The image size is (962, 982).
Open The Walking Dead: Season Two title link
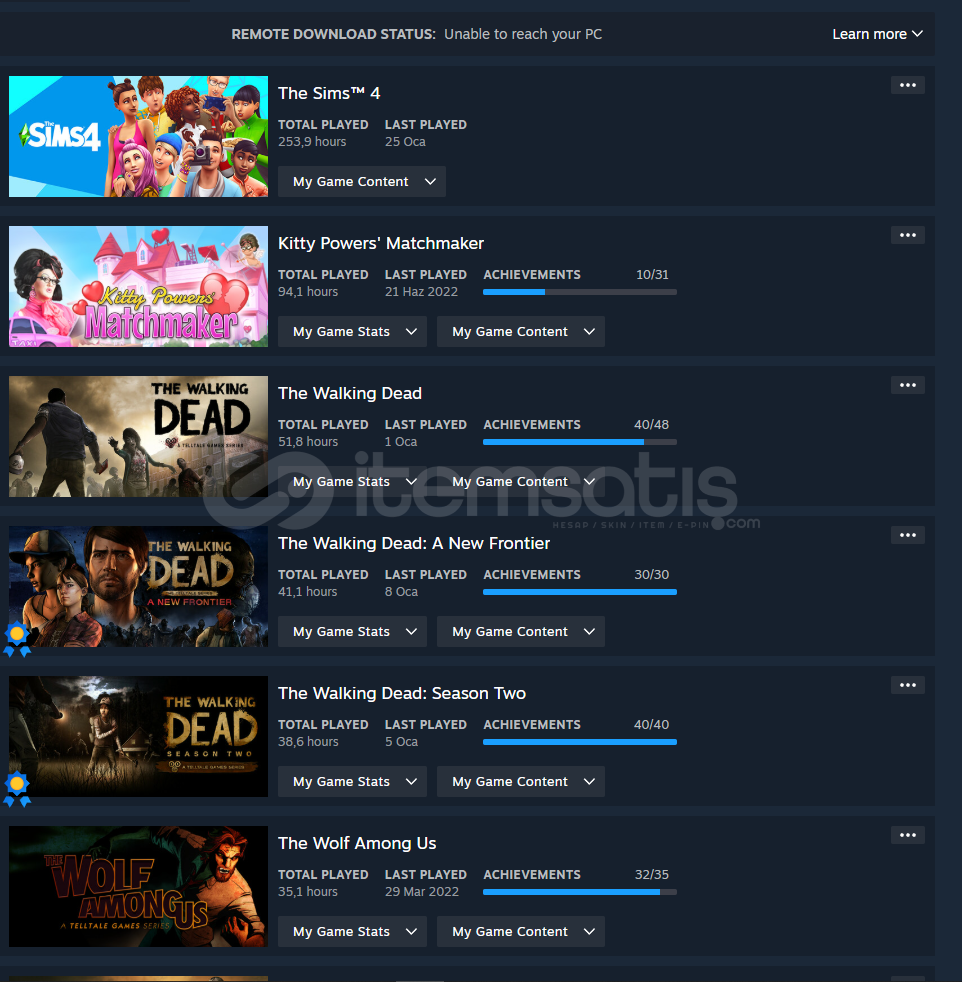[x=402, y=693]
